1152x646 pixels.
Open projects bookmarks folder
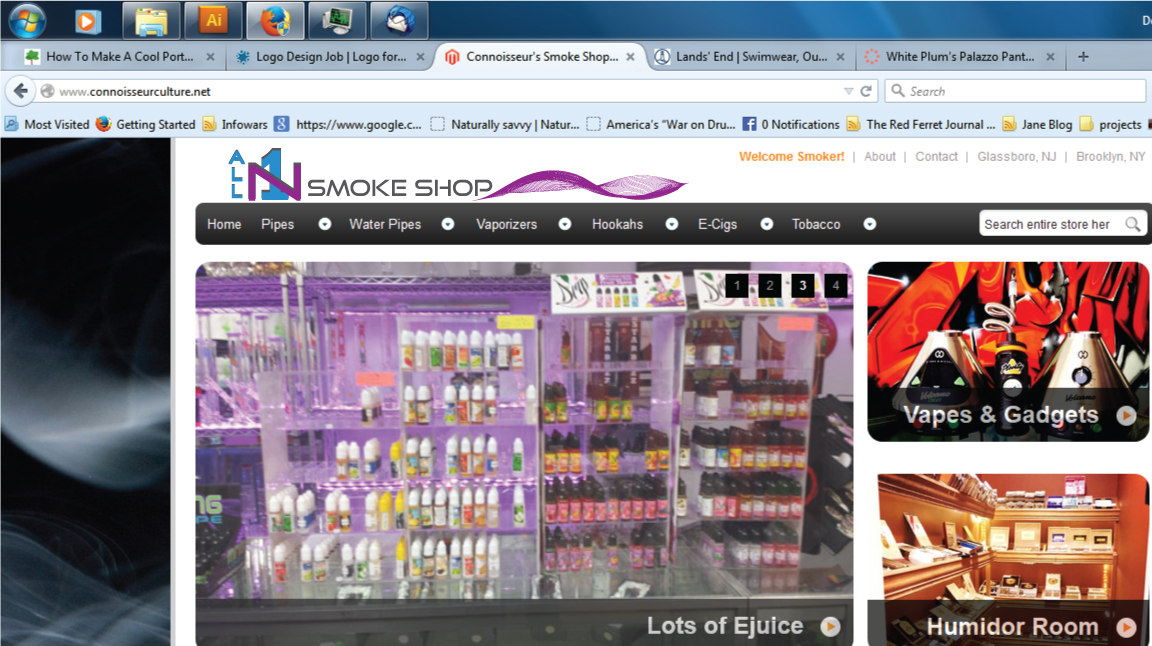coord(1110,124)
